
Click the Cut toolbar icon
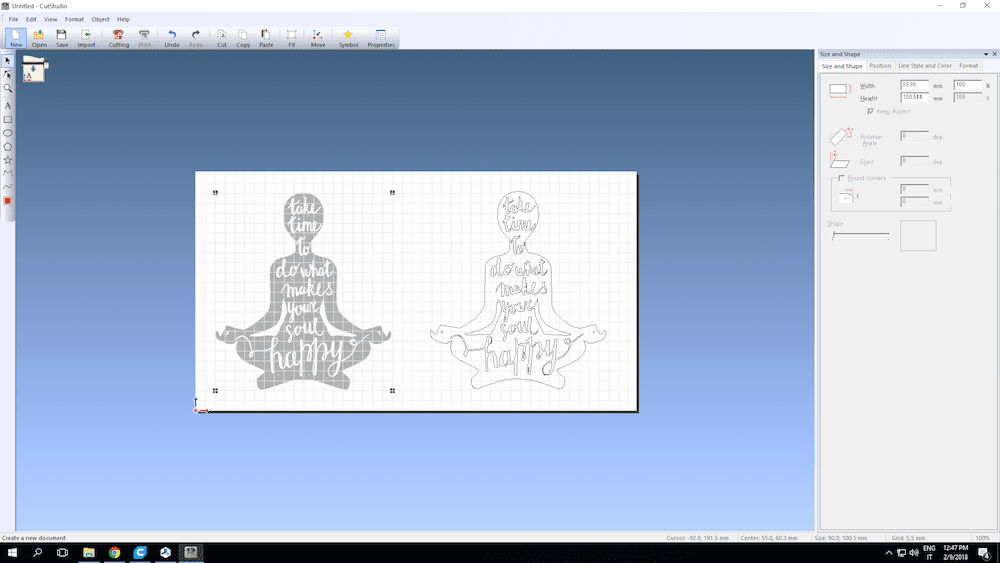click(221, 38)
